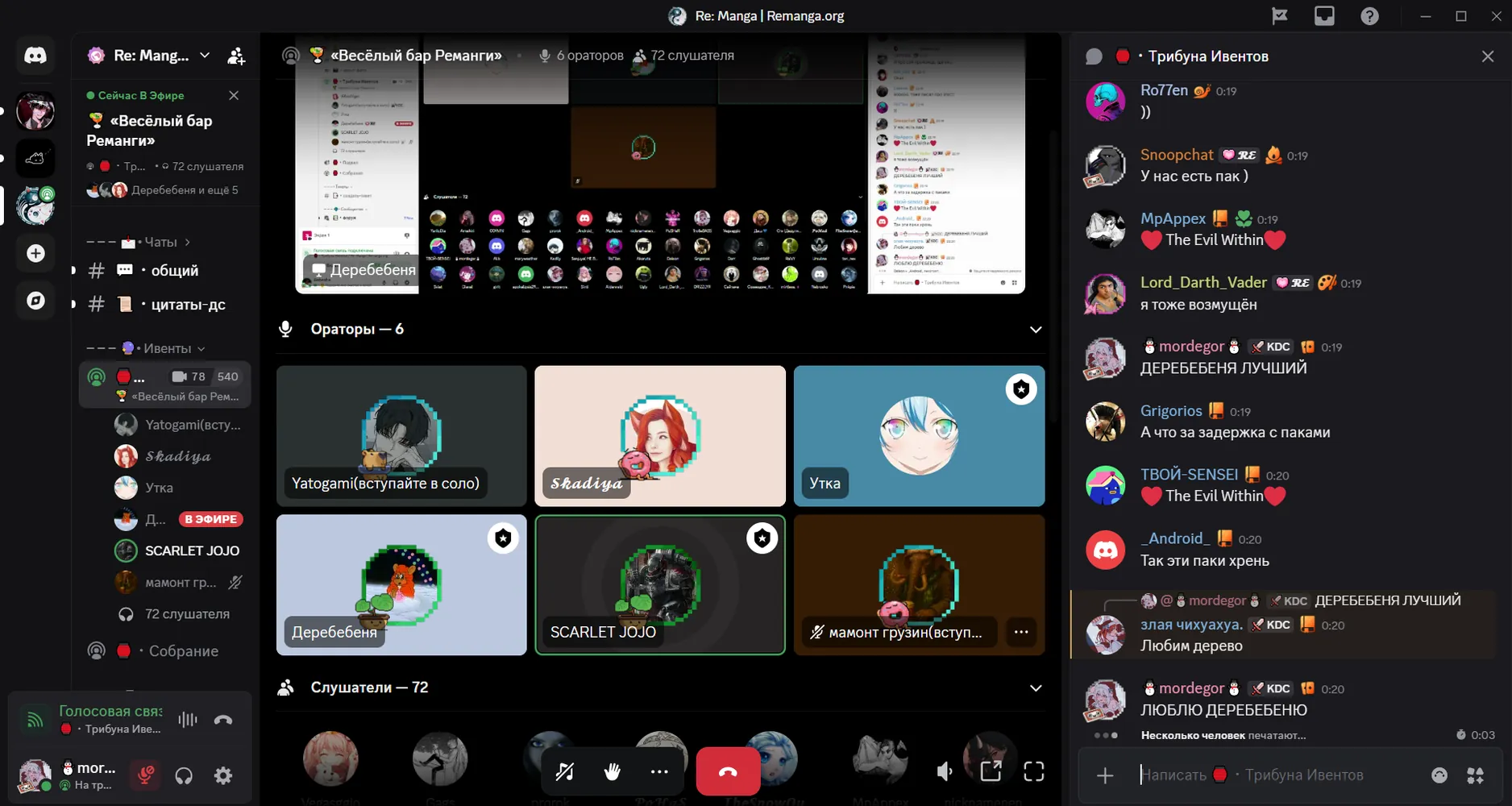1512x806 pixels.
Task: Click В ЭФИРЕ live badge in sidebar
Action: coord(210,519)
